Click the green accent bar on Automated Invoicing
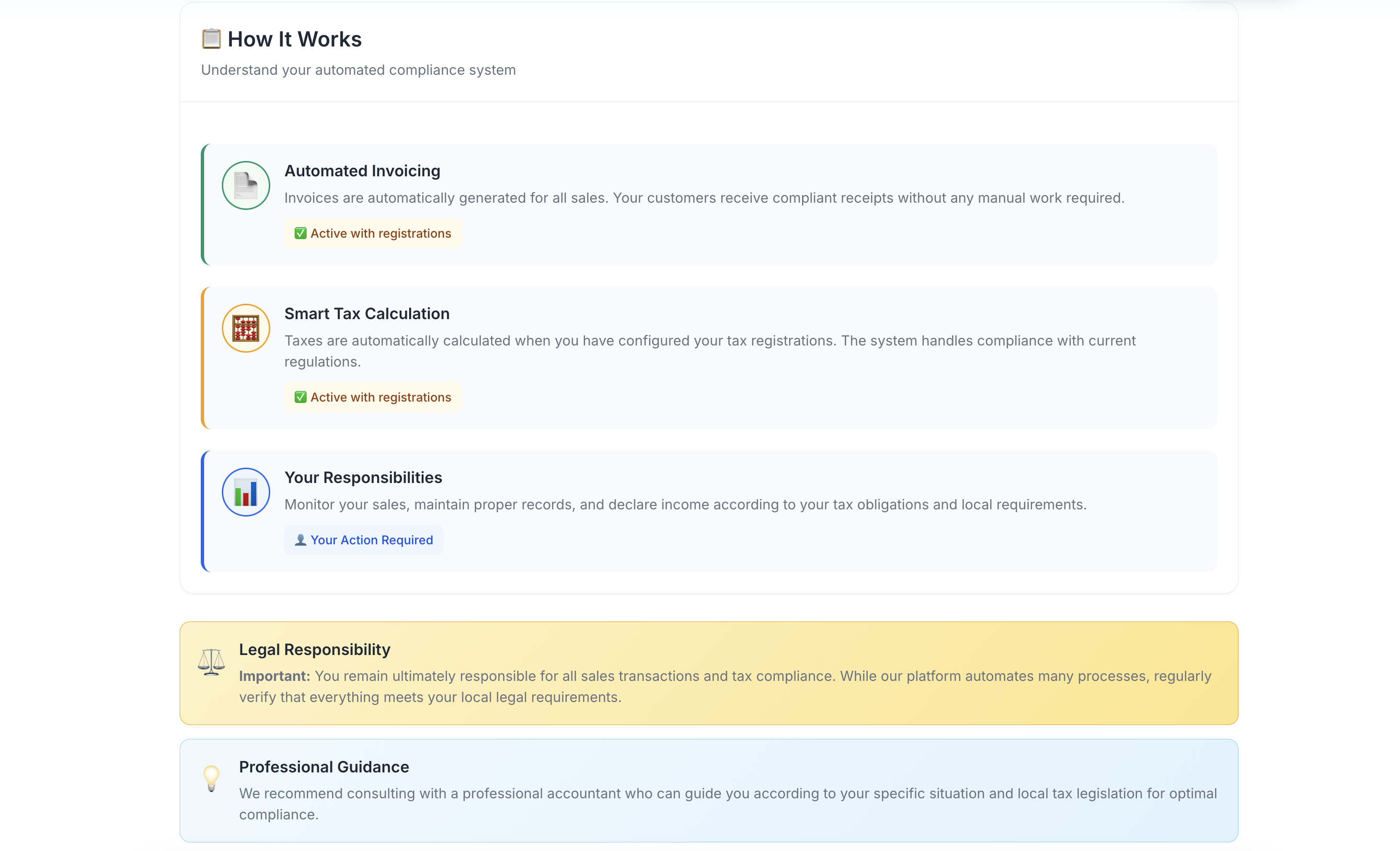Viewport: 1400px width, 851px height. (204, 205)
